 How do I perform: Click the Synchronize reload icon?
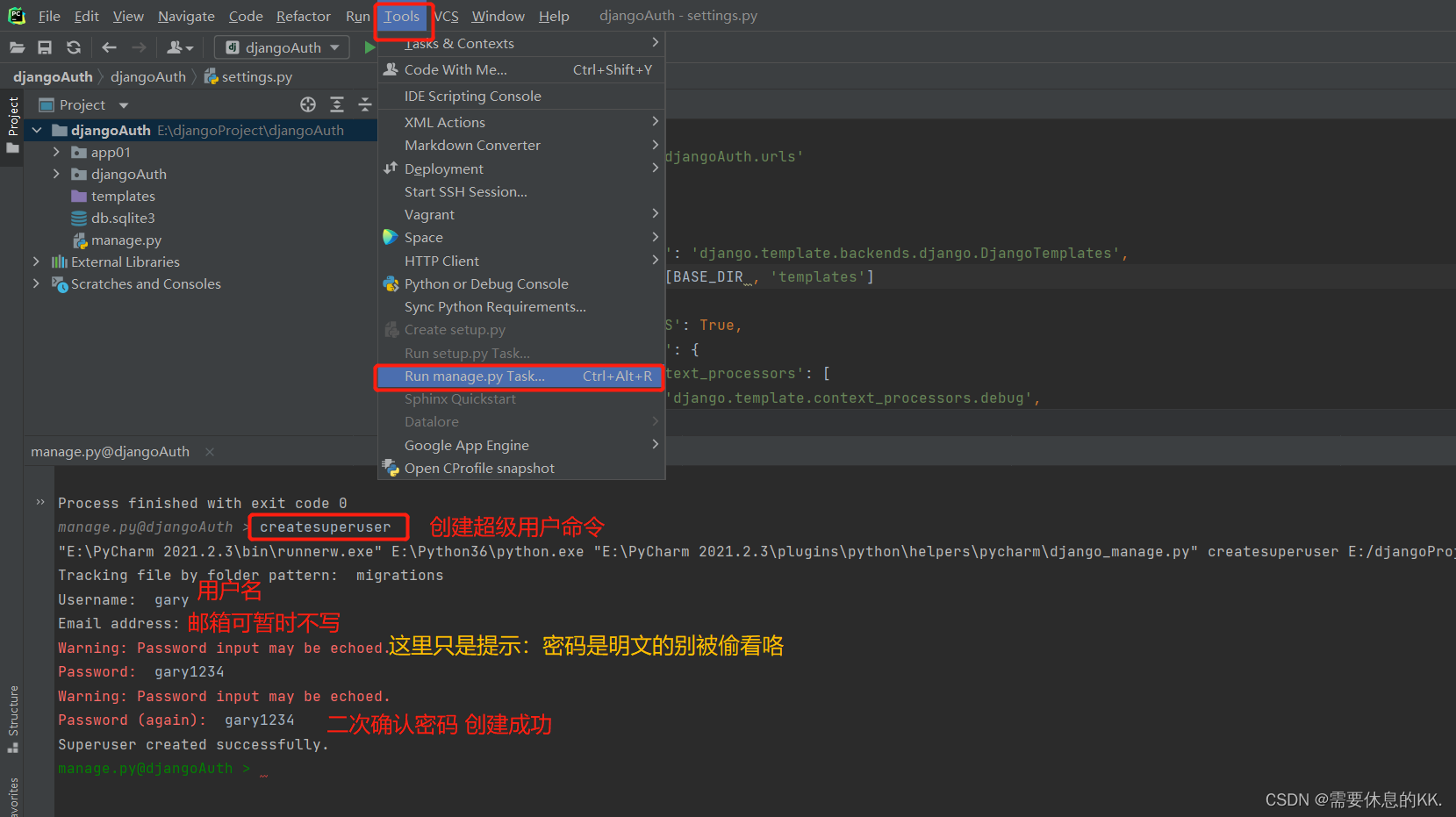74,47
